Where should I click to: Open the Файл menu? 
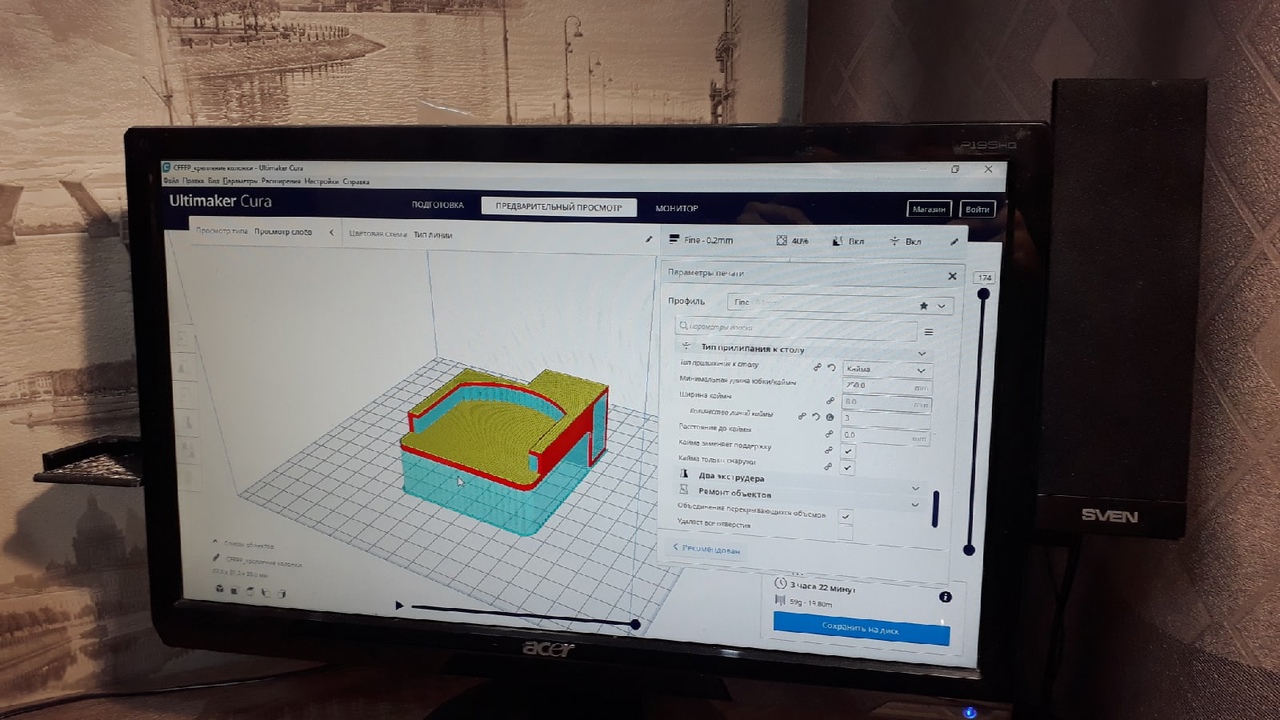point(170,181)
